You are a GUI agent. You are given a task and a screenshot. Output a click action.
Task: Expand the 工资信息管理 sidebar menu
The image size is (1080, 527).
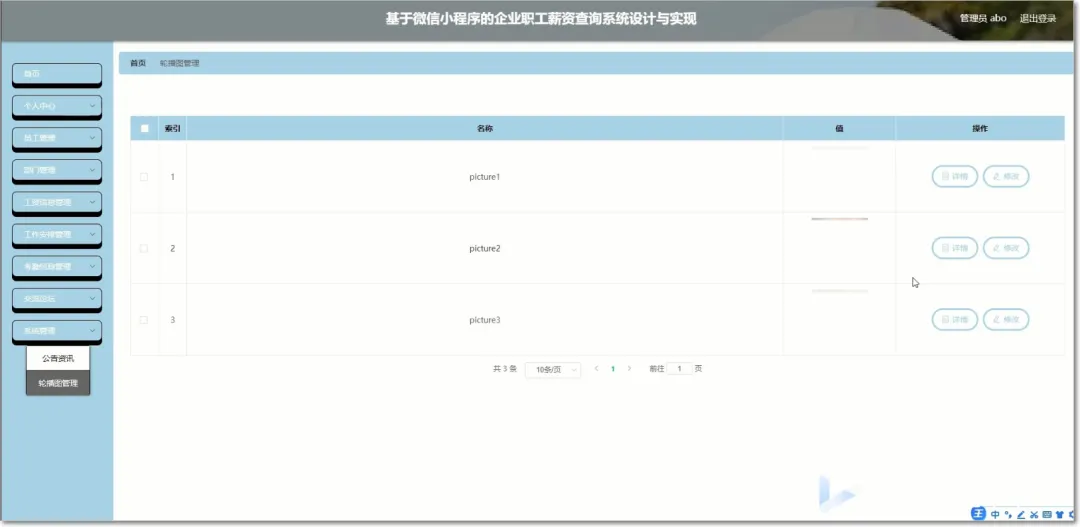point(57,203)
